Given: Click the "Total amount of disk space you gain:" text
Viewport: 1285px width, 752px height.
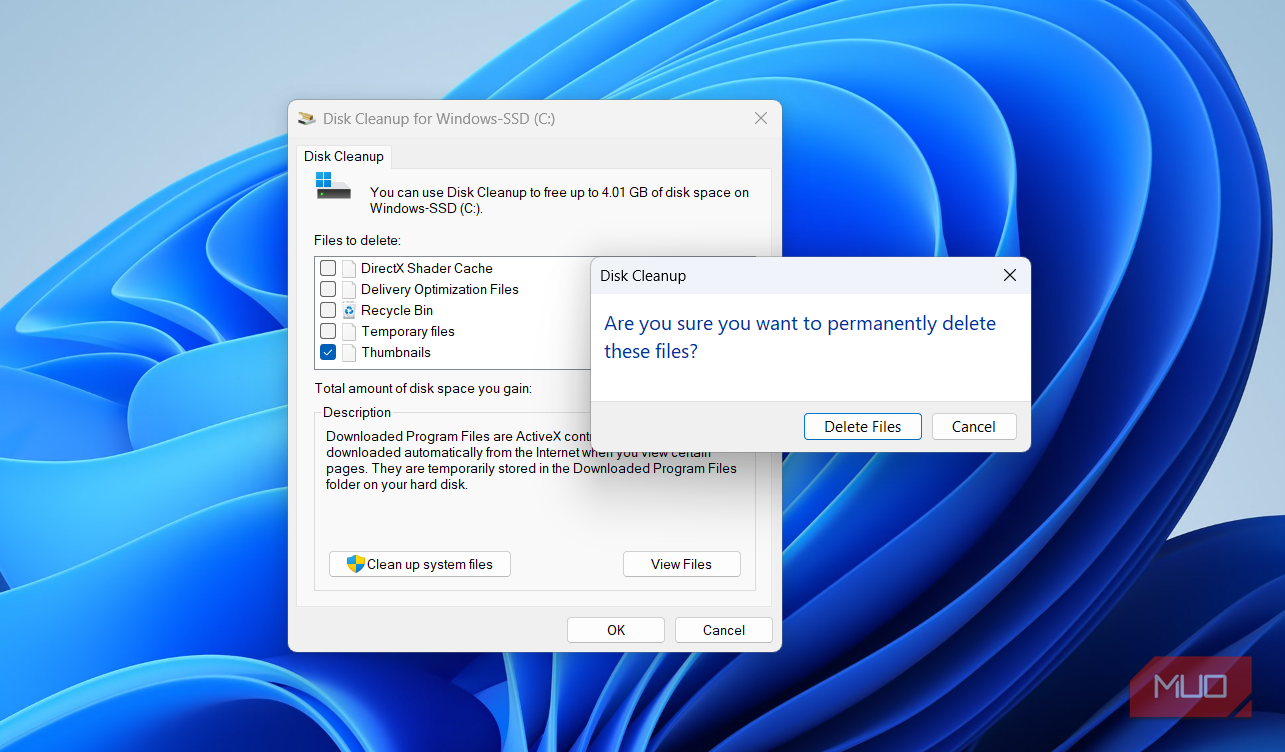Looking at the screenshot, I should click(x=423, y=388).
